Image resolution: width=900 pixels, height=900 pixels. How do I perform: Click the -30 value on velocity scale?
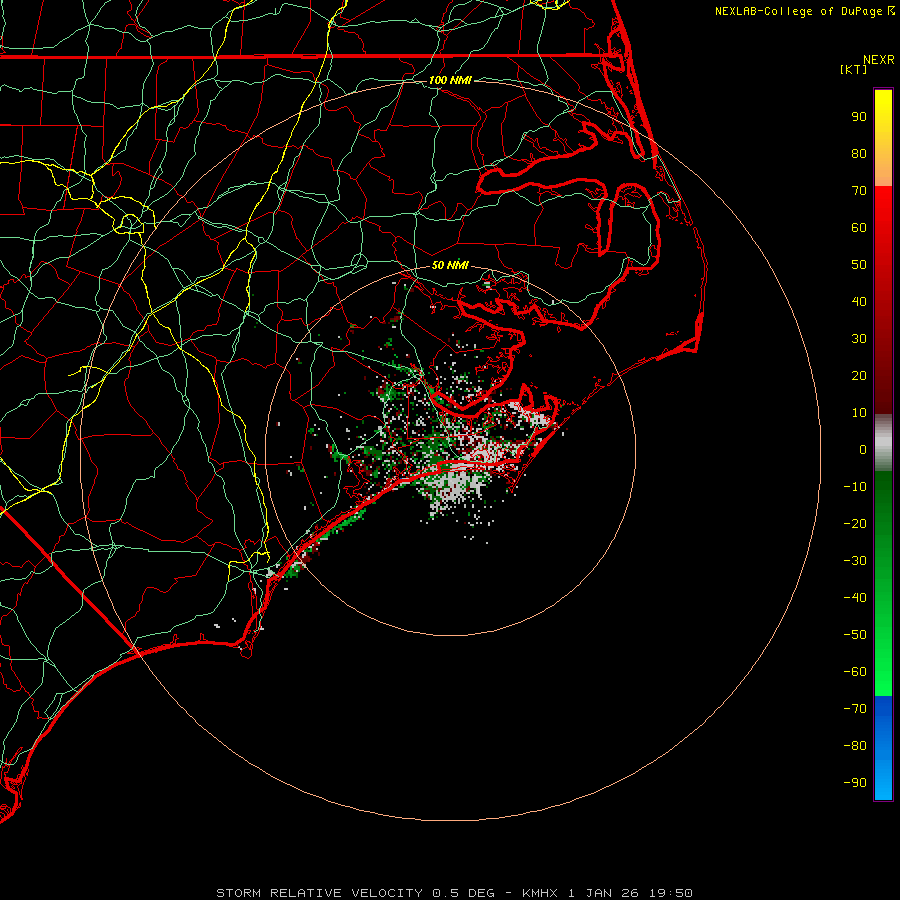point(855,561)
